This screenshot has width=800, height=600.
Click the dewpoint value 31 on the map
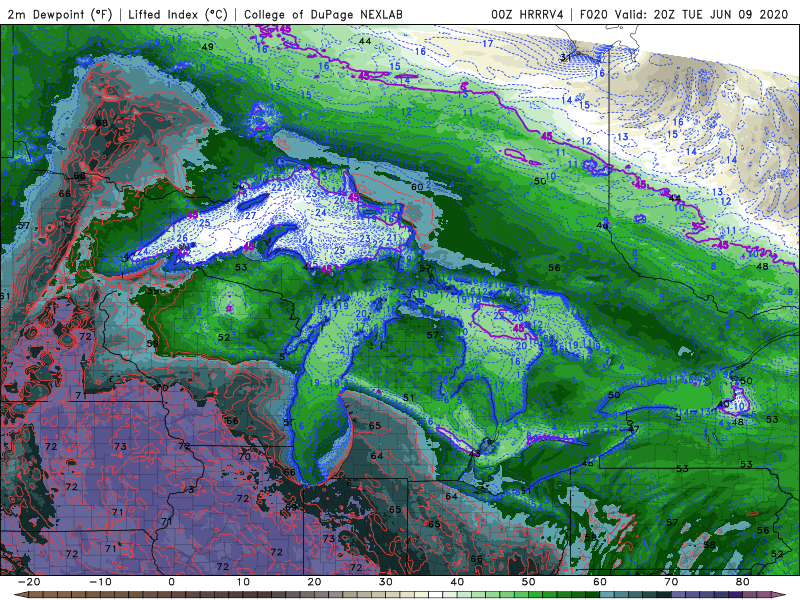click(566, 57)
